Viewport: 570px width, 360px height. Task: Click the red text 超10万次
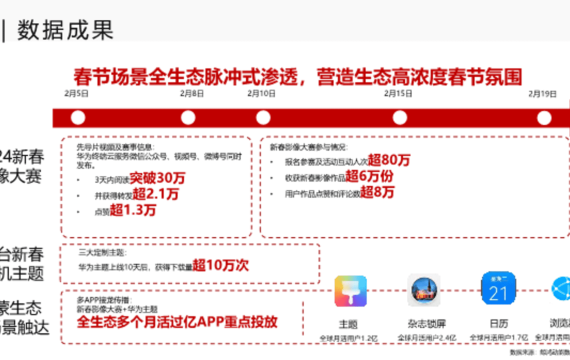(220, 265)
